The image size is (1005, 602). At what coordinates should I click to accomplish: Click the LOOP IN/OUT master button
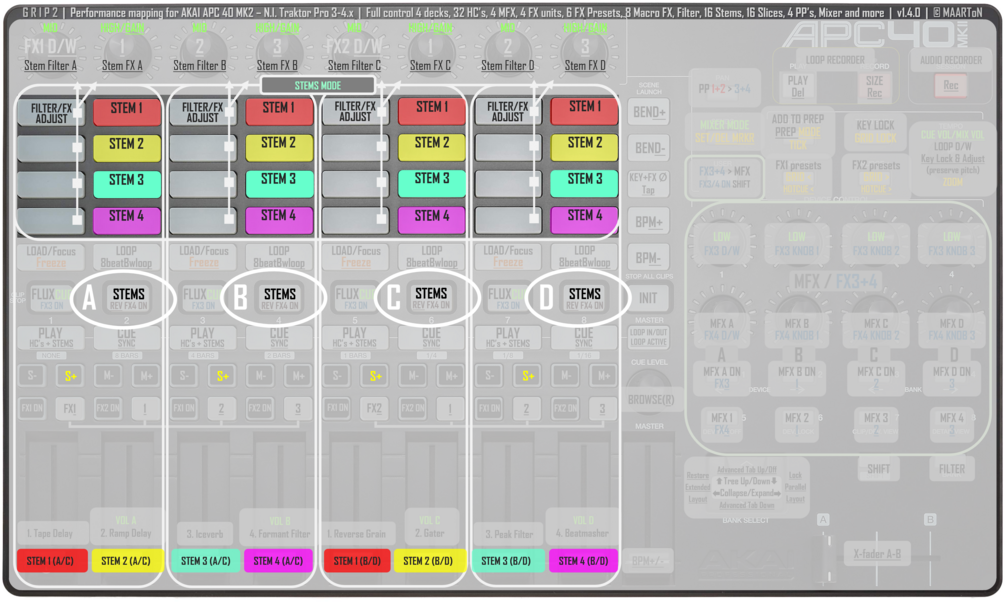[649, 337]
